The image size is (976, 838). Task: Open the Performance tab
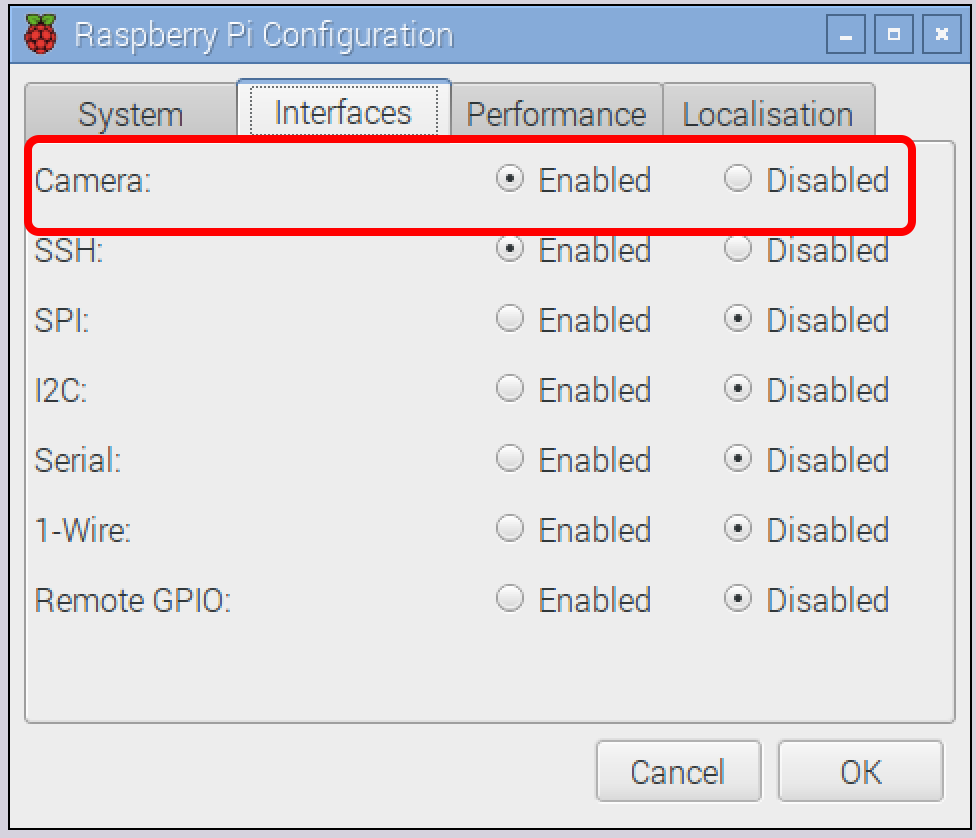556,114
